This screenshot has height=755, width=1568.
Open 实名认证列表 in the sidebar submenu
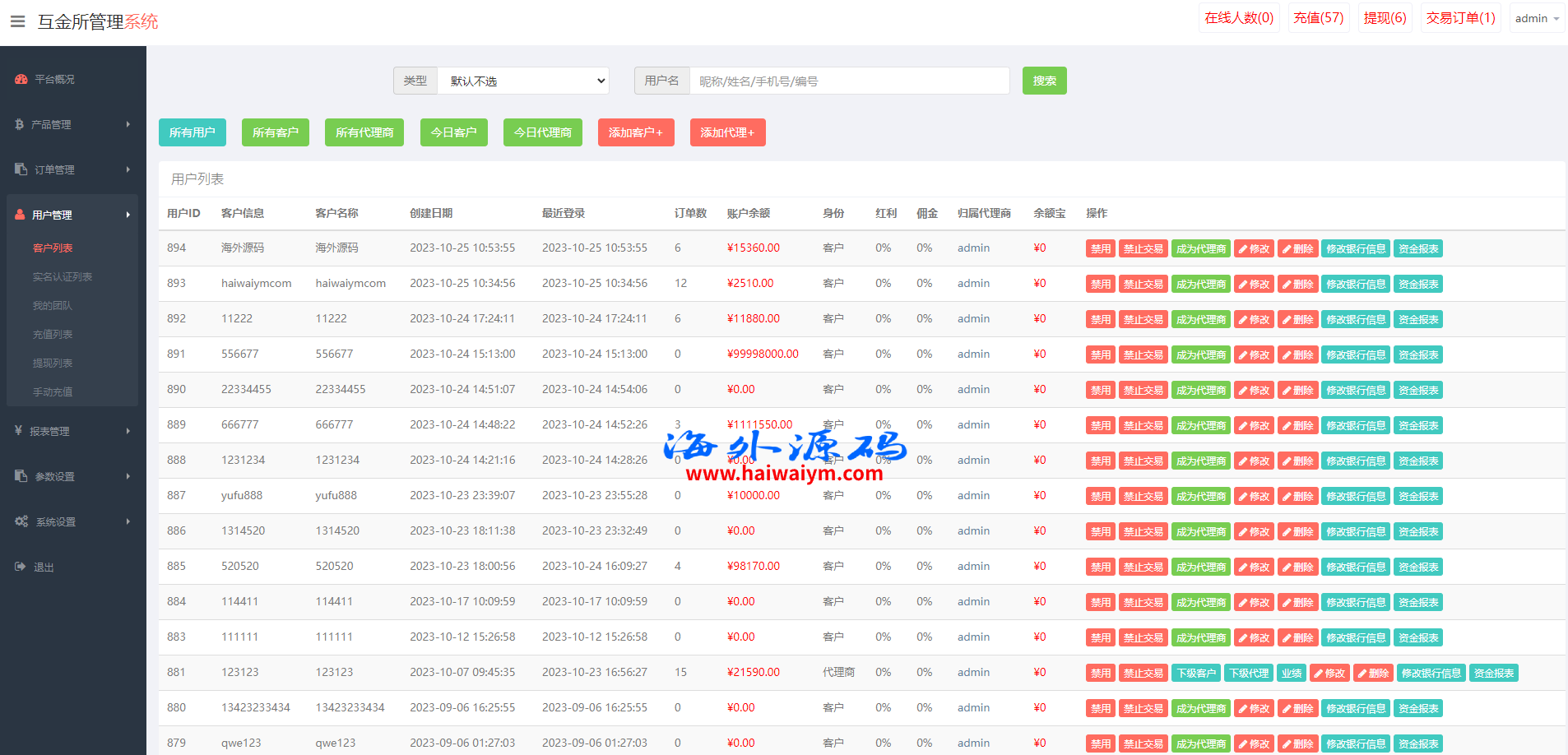[63, 277]
